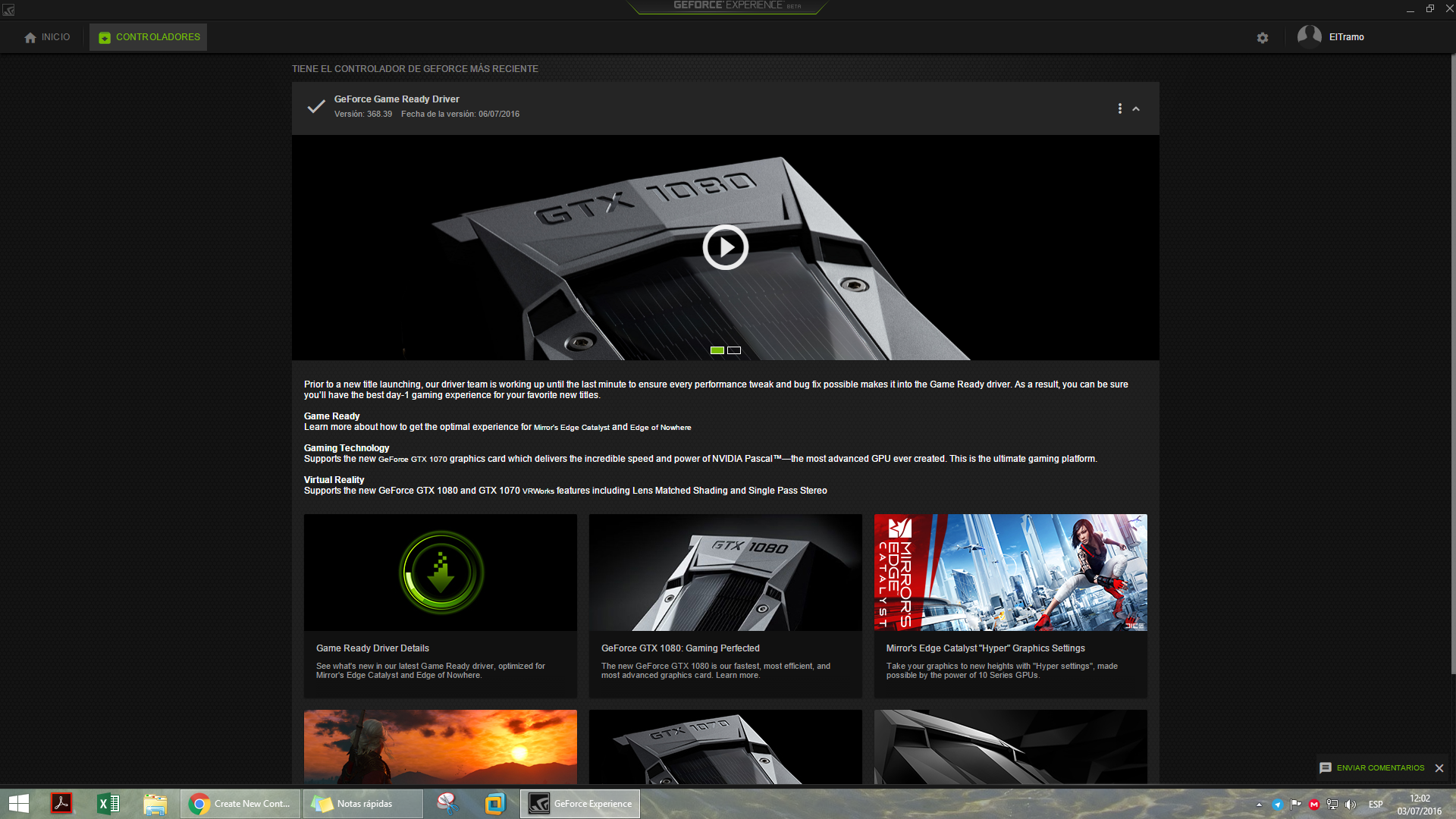The width and height of the screenshot is (1456, 819).
Task: Click Mirror's Edge Catalyst "Hyper" Graphics Settings title
Action: 985,648
